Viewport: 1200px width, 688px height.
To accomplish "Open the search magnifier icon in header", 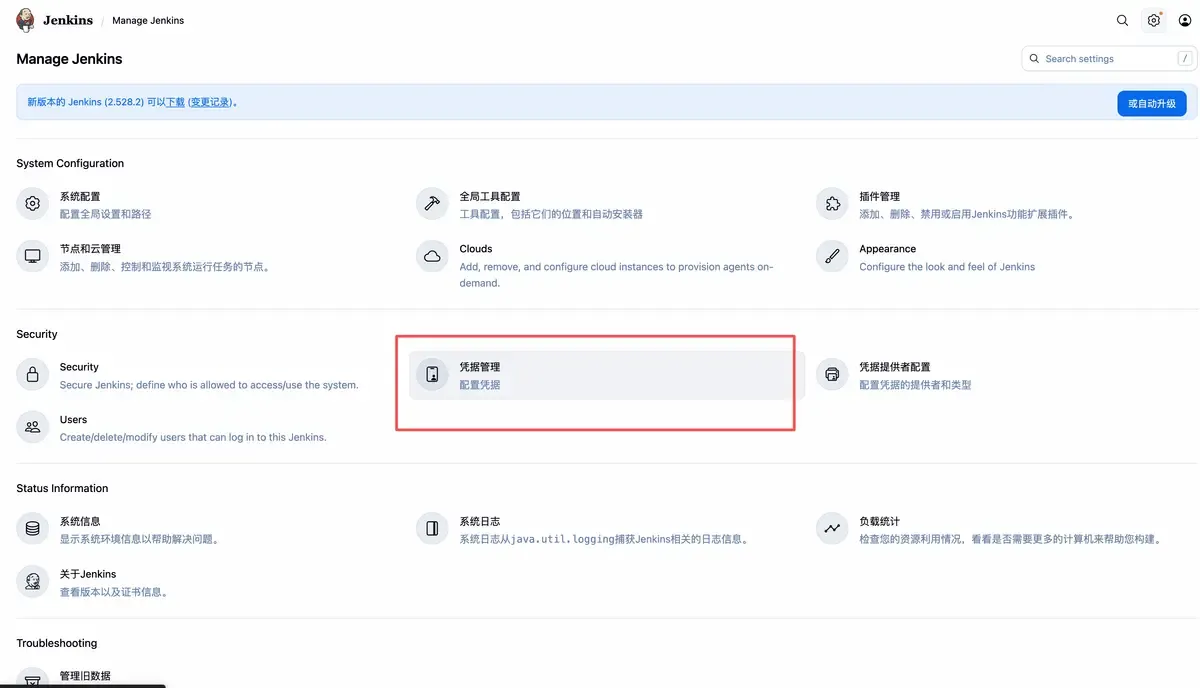I will click(1122, 20).
